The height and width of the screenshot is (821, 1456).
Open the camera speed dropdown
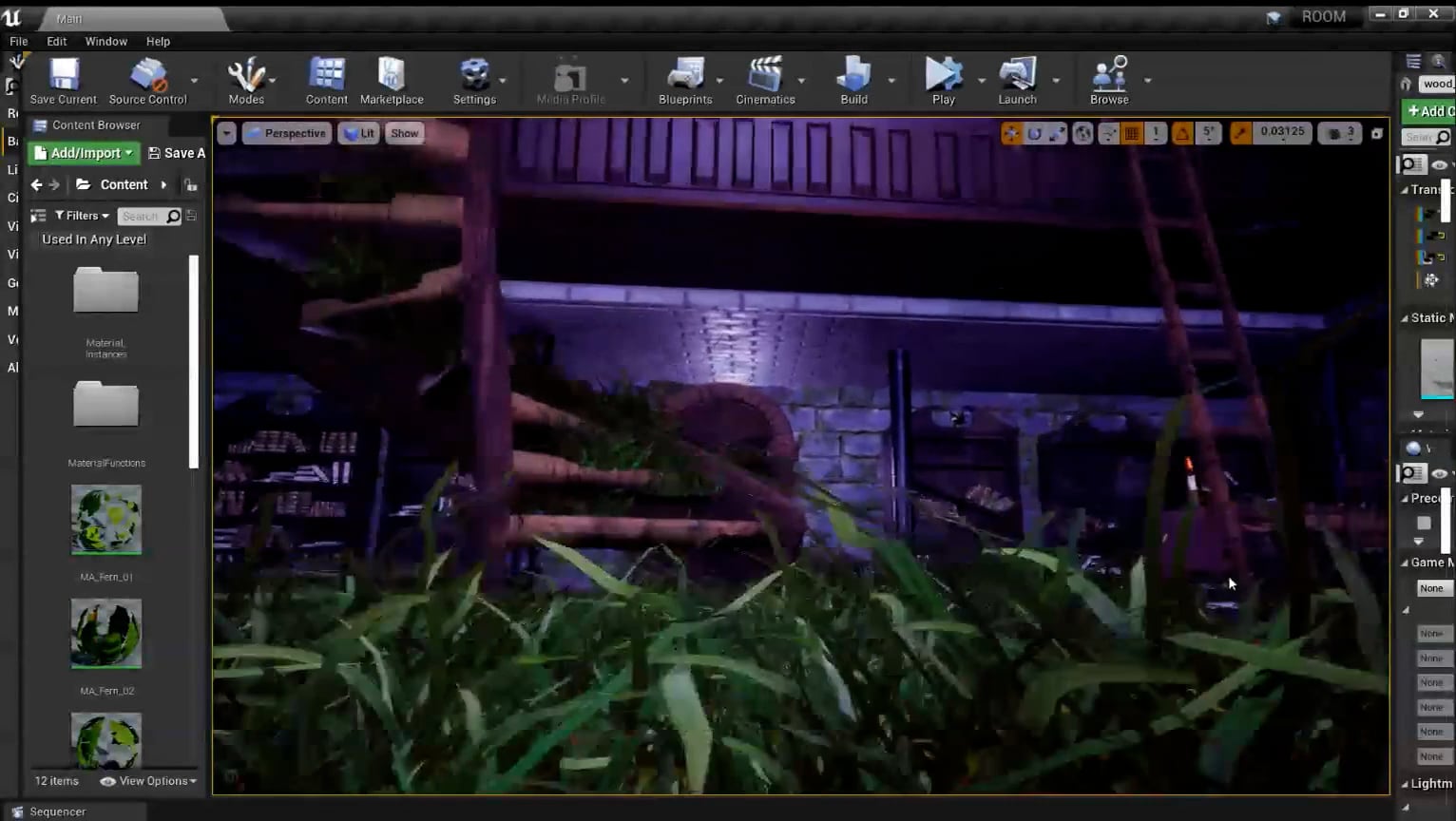[1340, 134]
